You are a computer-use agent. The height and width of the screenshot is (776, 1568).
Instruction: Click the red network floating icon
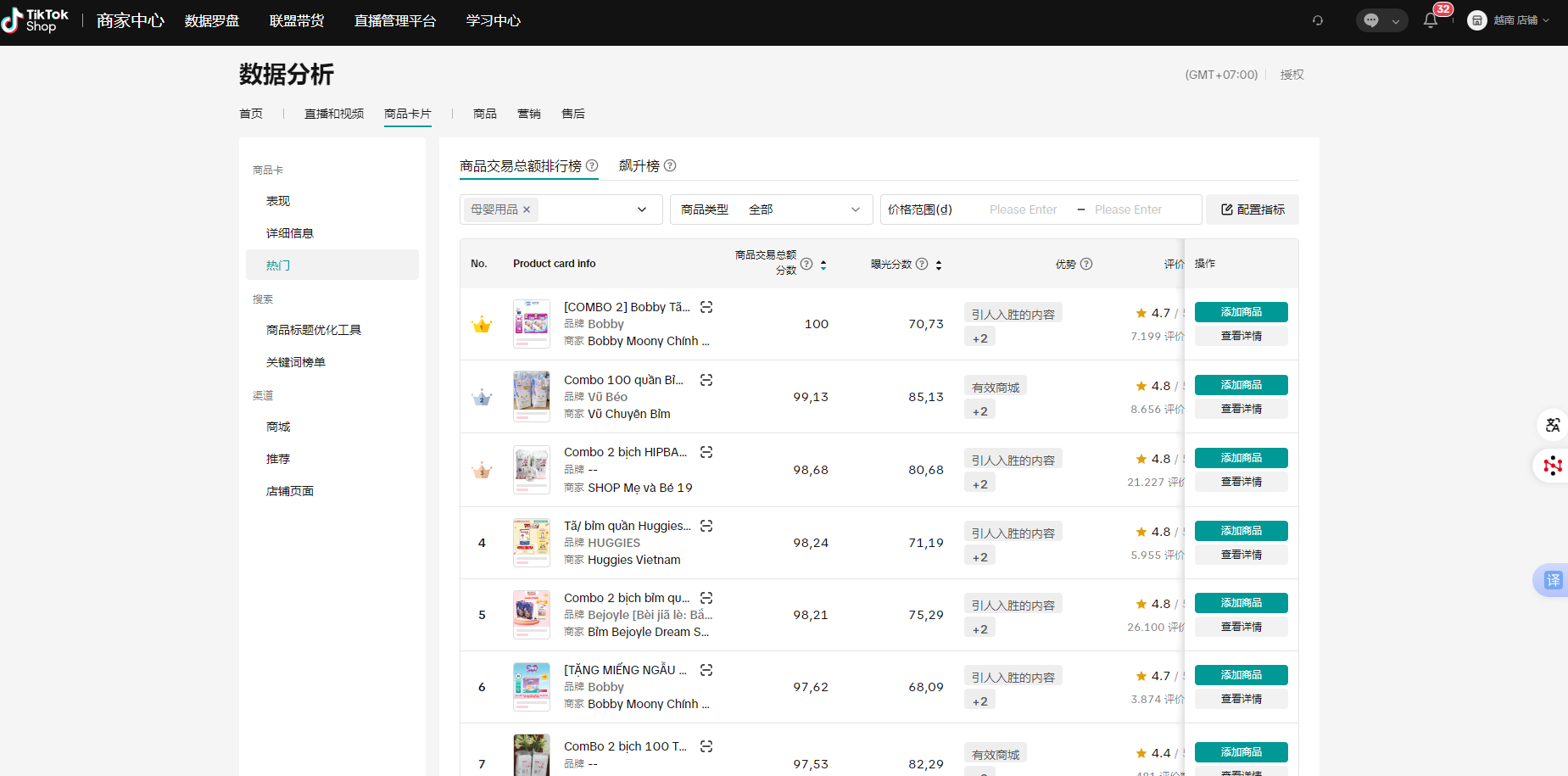point(1553,465)
